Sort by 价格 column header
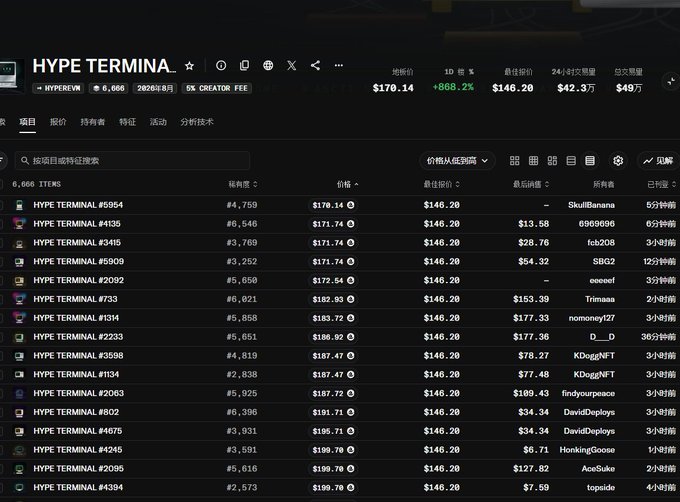680x502 pixels. tap(348, 184)
